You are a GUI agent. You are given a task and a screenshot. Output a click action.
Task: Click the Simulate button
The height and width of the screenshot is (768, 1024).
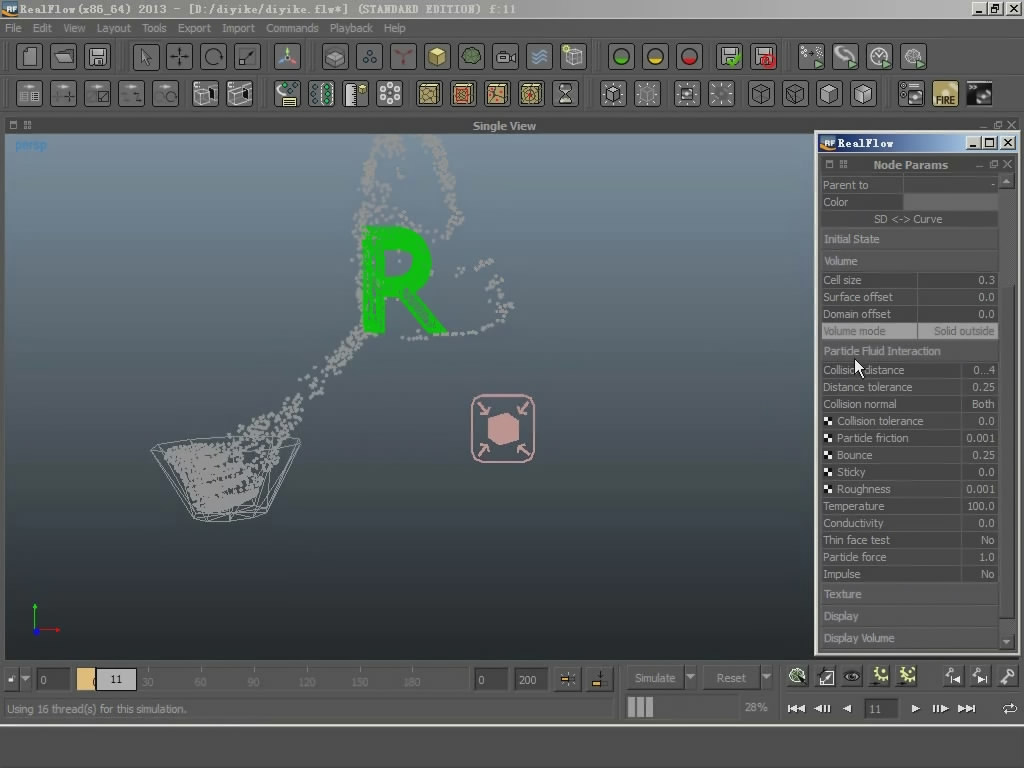point(655,678)
